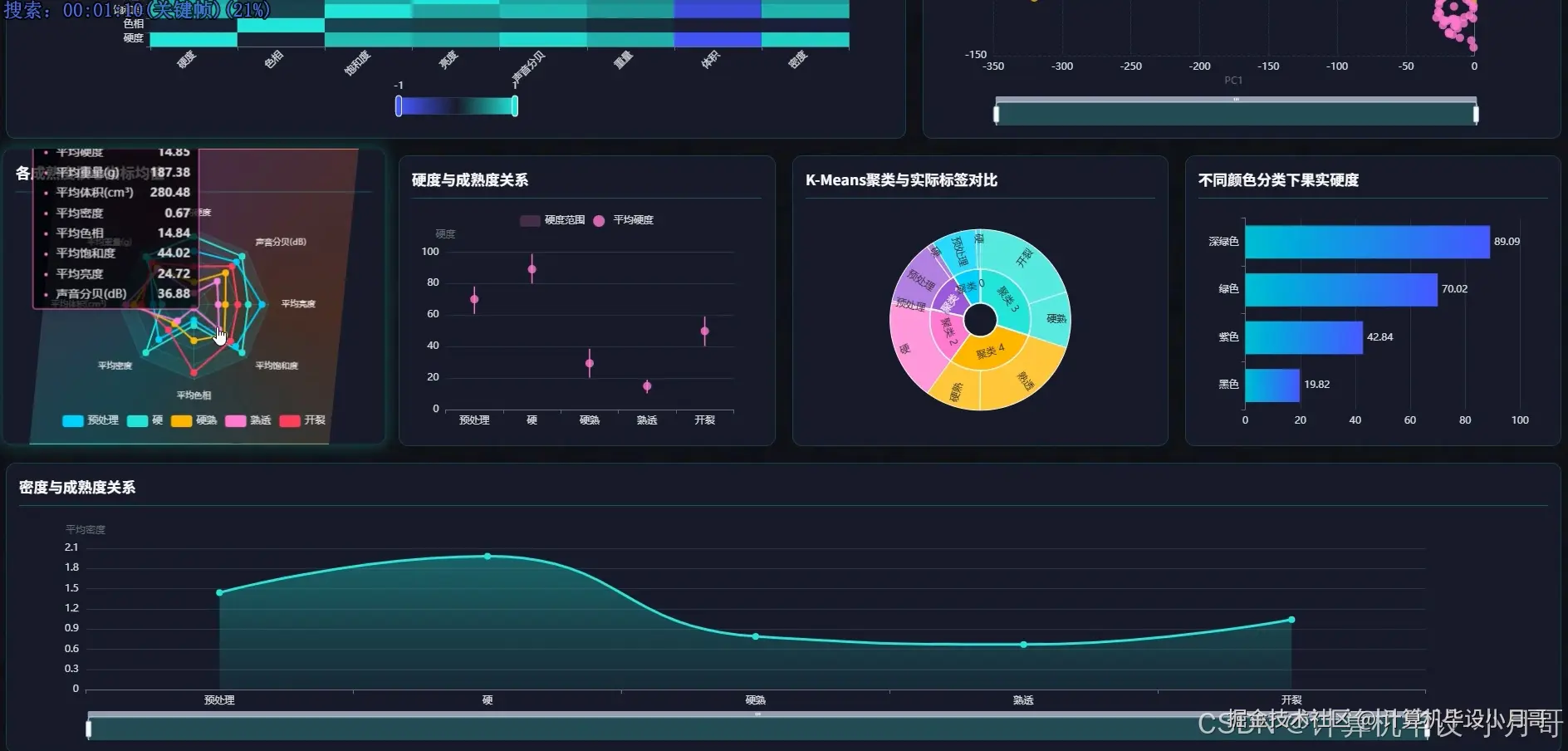Click the sunburst center hole to drill up
1568x751 pixels.
pyautogui.click(x=981, y=320)
